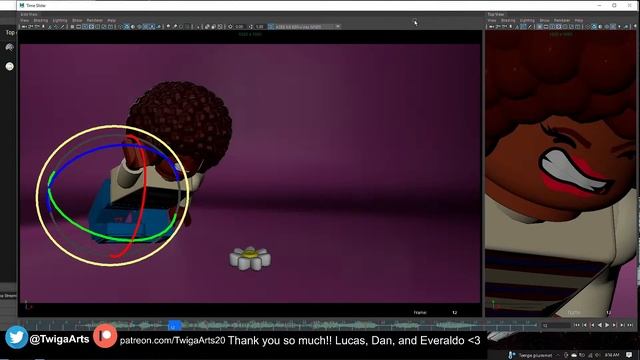
Task: Toggle Resolution Gate in left viewport toolbar
Action: click(85, 27)
